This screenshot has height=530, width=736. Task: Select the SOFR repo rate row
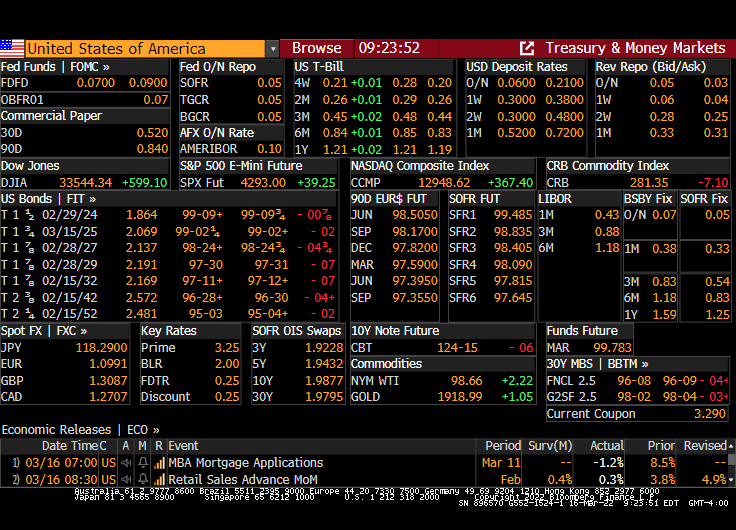point(231,83)
